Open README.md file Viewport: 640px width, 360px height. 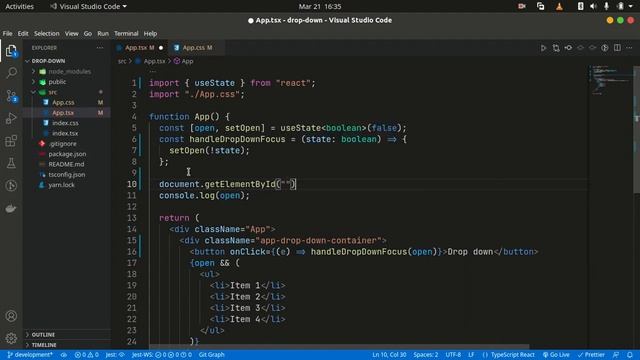click(66, 164)
